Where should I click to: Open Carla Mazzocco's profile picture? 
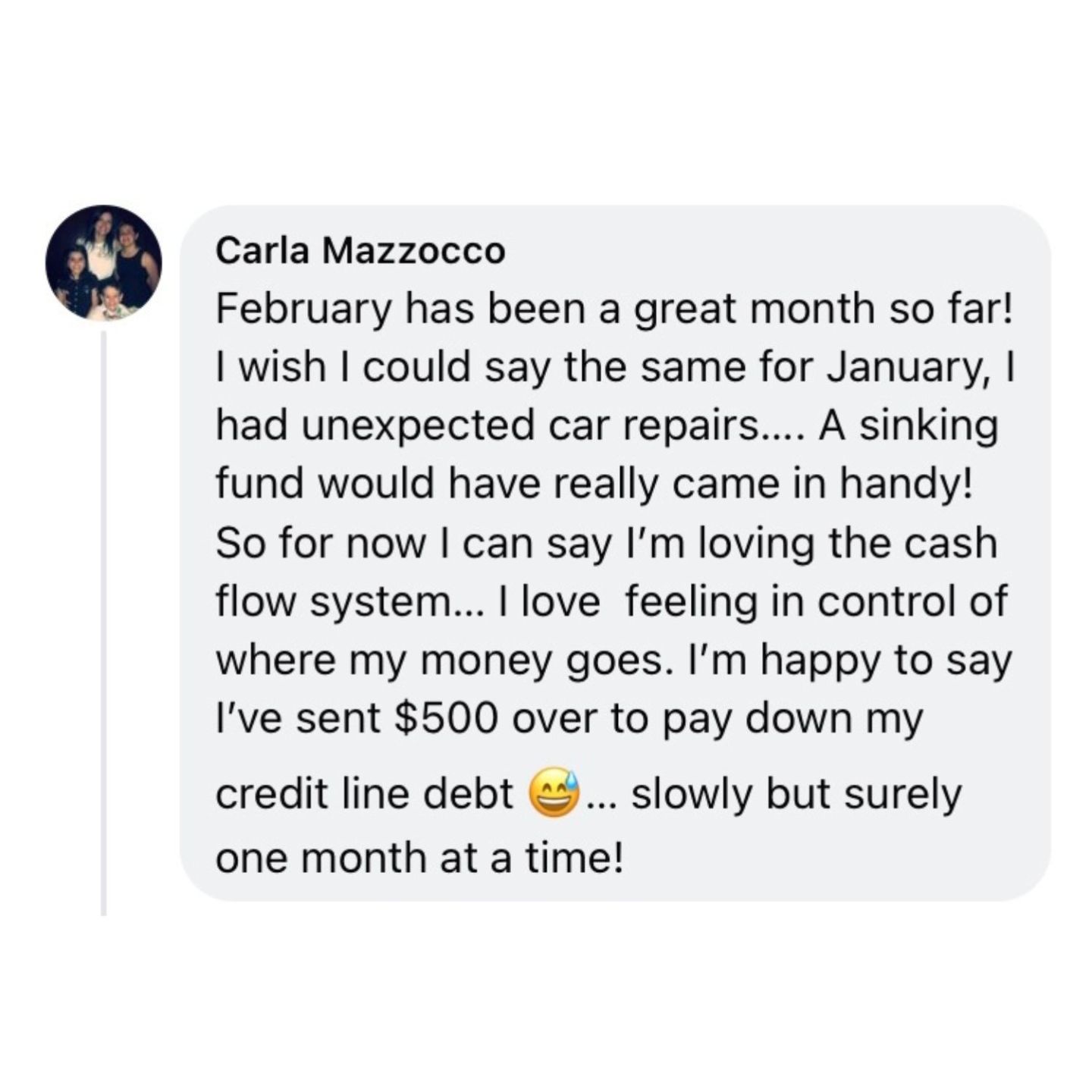coord(103,262)
